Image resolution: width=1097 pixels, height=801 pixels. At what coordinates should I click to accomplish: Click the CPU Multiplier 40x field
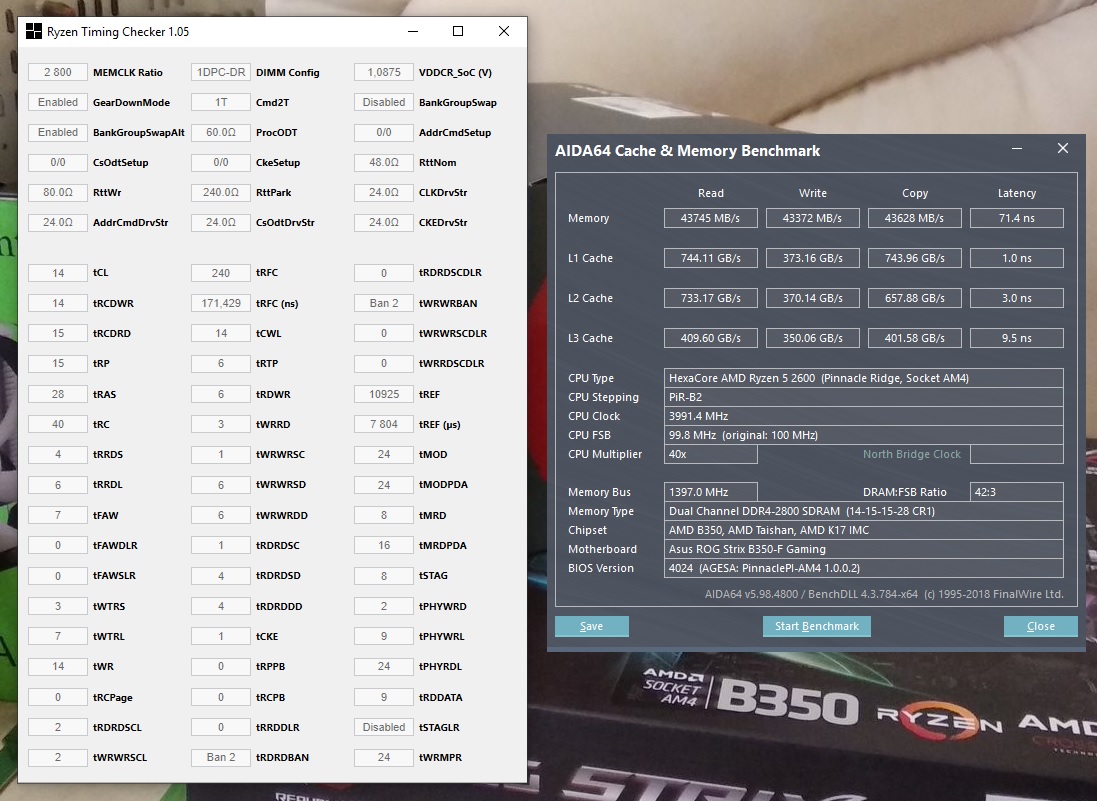(711, 454)
